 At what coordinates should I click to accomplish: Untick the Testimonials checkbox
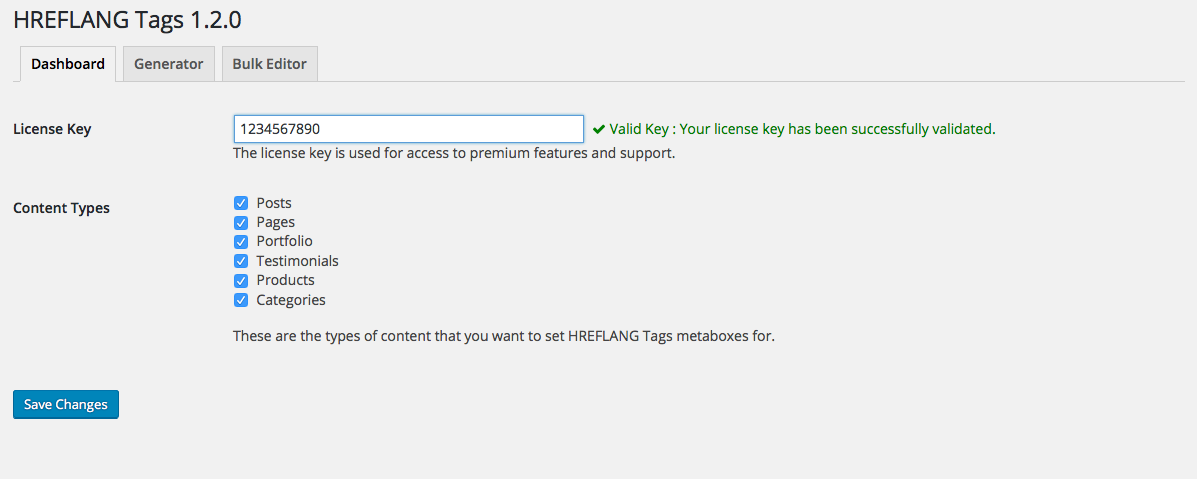pos(241,261)
